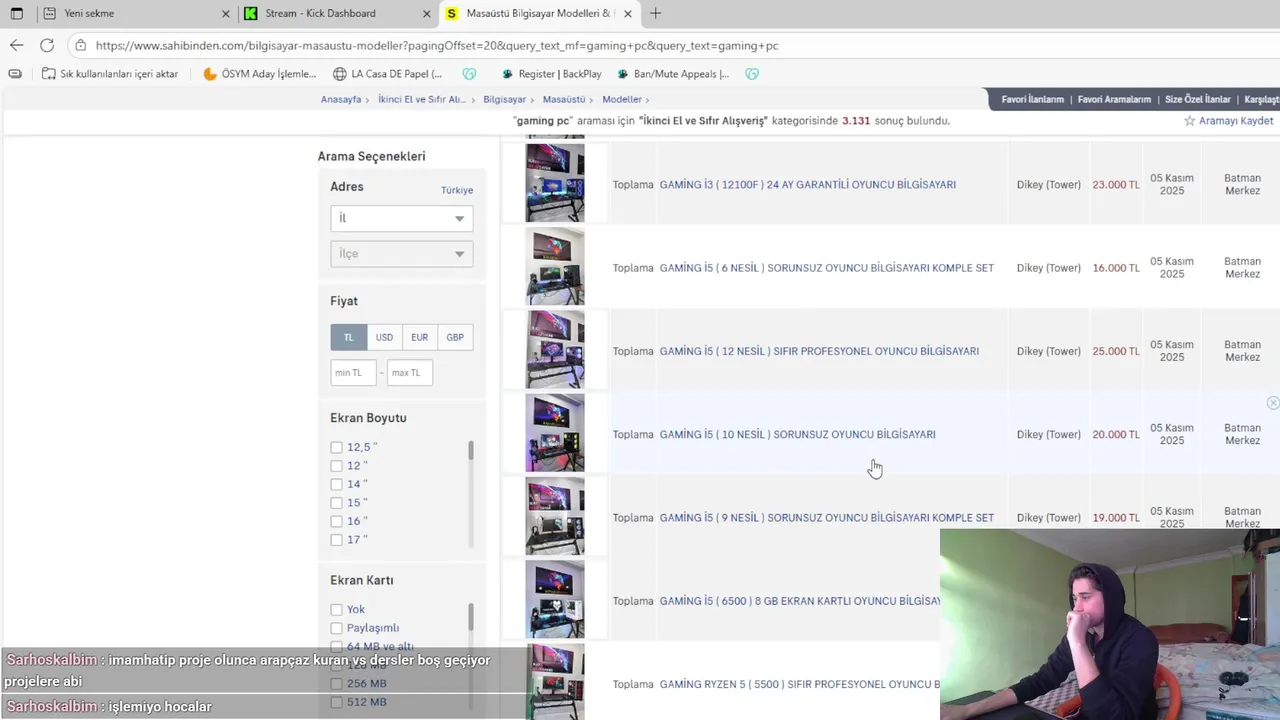Open Size Özel İlanlar menu
This screenshot has height=720, width=1280.
[x=1198, y=100]
